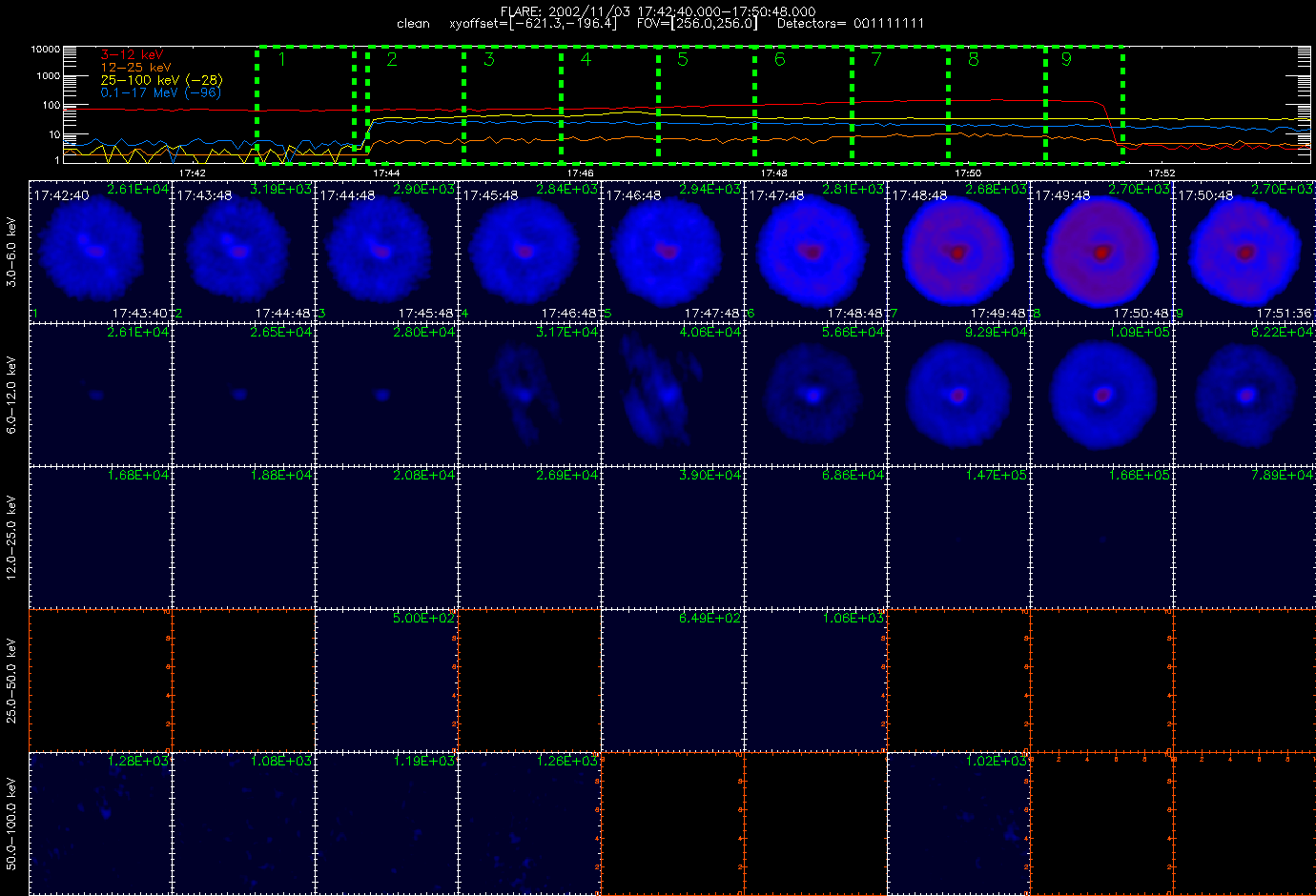Click the 1.66E+05 peak value label
The image size is (1316, 896).
pos(1140,476)
